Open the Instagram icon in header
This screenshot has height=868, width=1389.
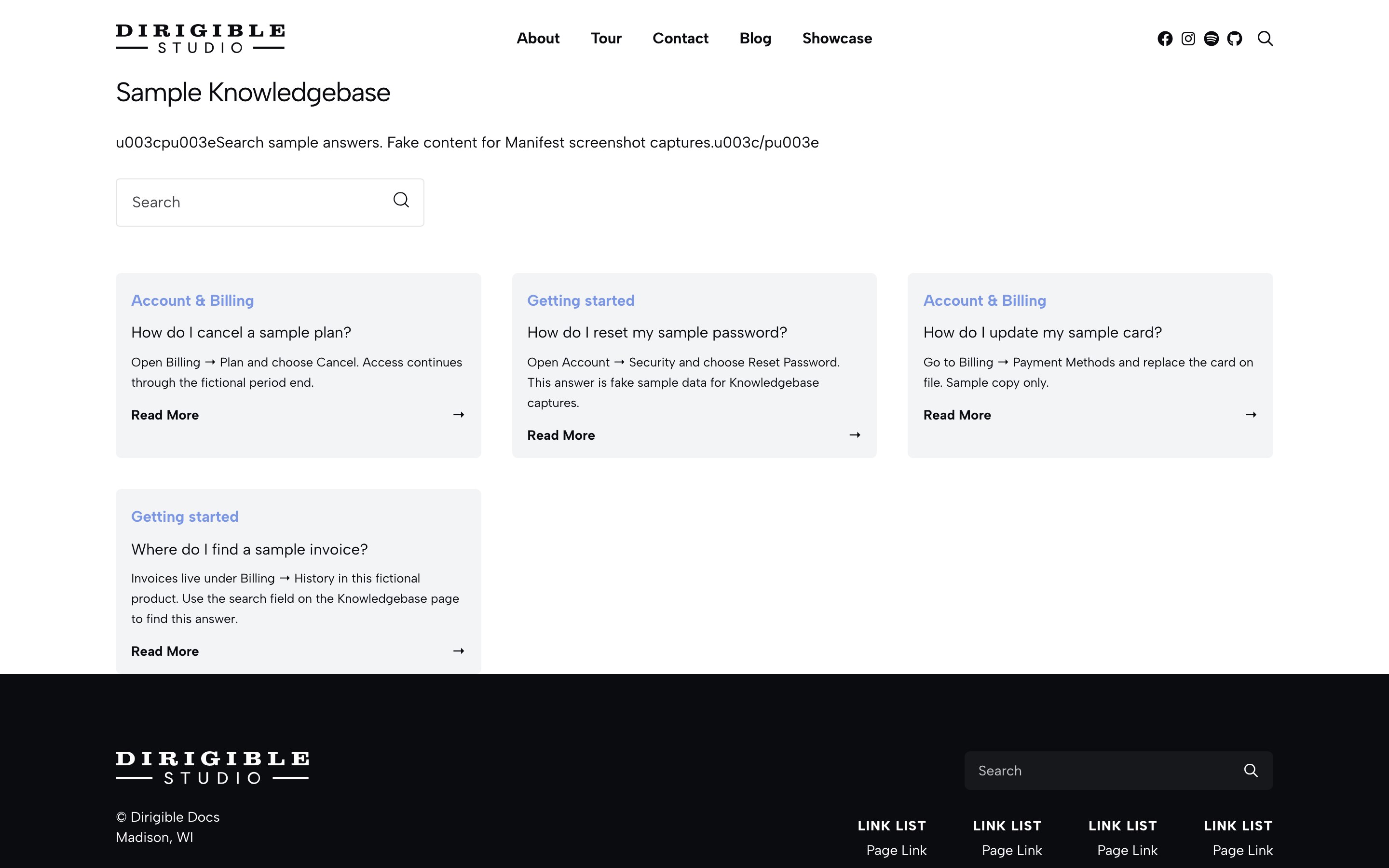pyautogui.click(x=1188, y=39)
